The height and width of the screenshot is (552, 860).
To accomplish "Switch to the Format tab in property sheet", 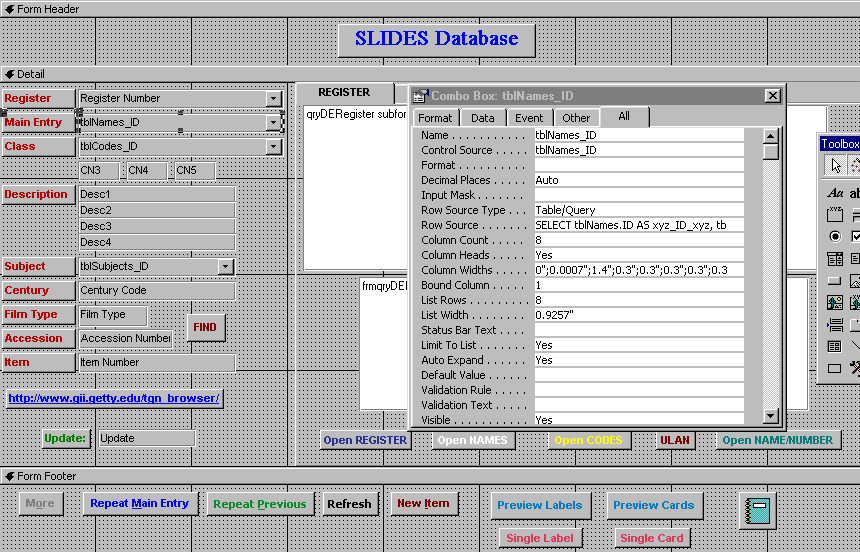I will tap(435, 118).
